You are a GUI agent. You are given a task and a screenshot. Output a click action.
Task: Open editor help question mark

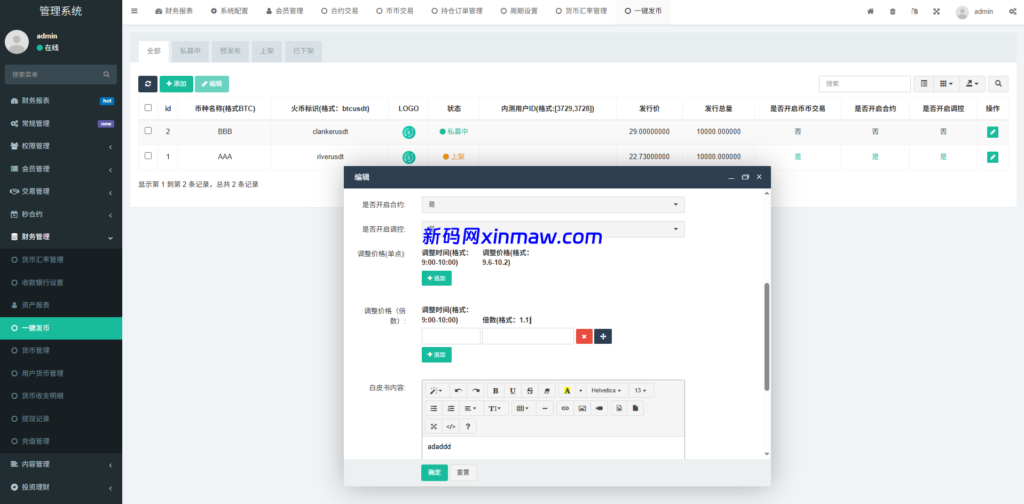[x=468, y=426]
